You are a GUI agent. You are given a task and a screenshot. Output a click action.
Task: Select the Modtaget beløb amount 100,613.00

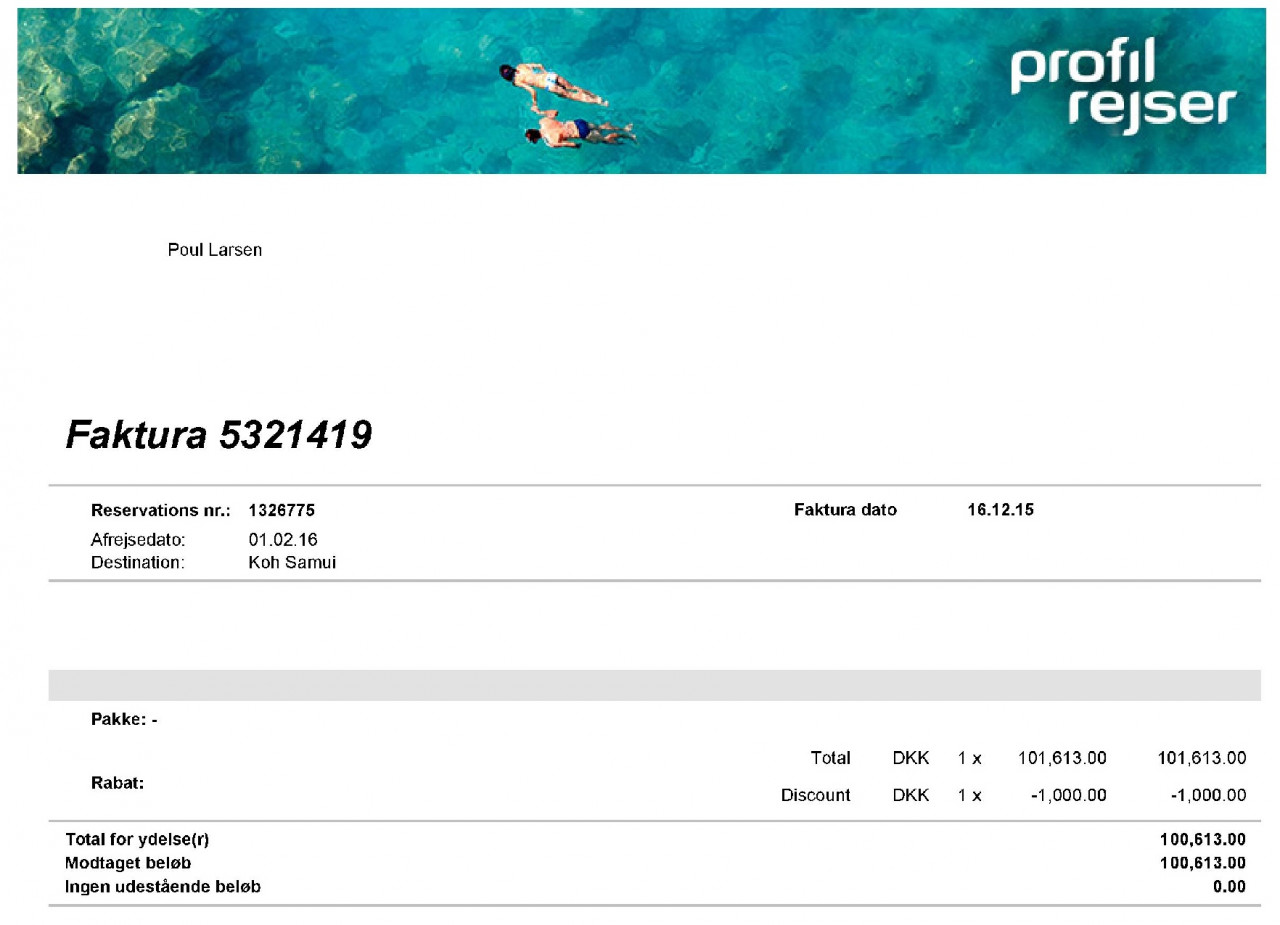tap(1203, 863)
